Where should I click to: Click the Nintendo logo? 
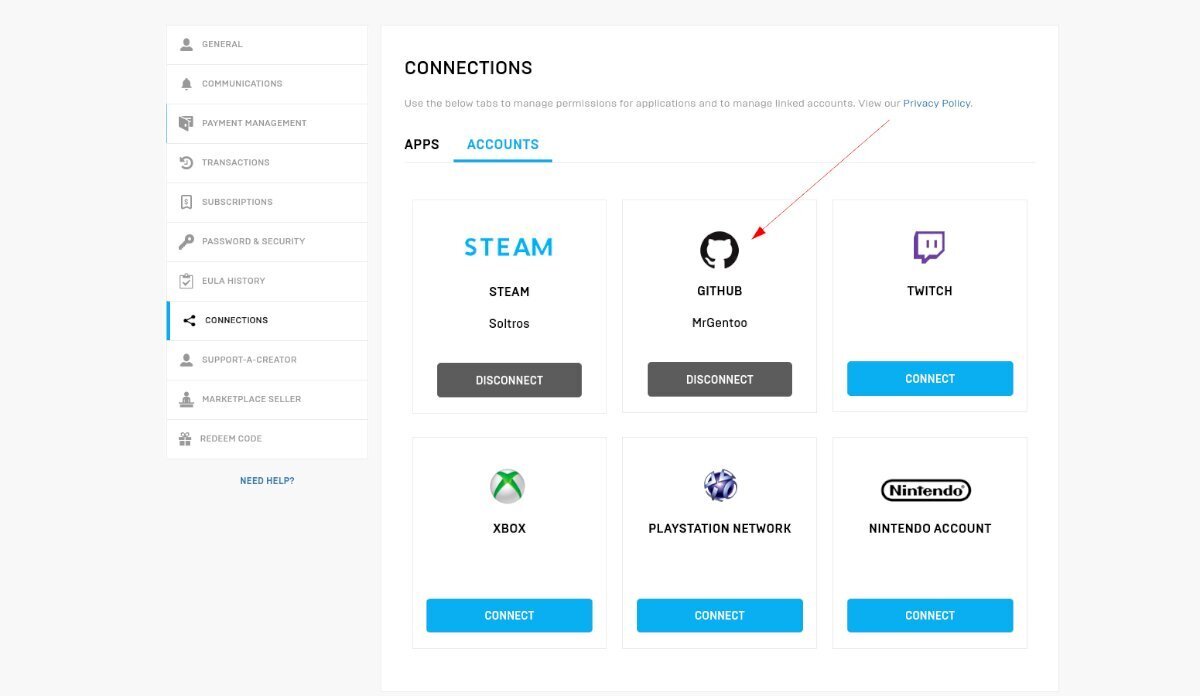click(926, 490)
